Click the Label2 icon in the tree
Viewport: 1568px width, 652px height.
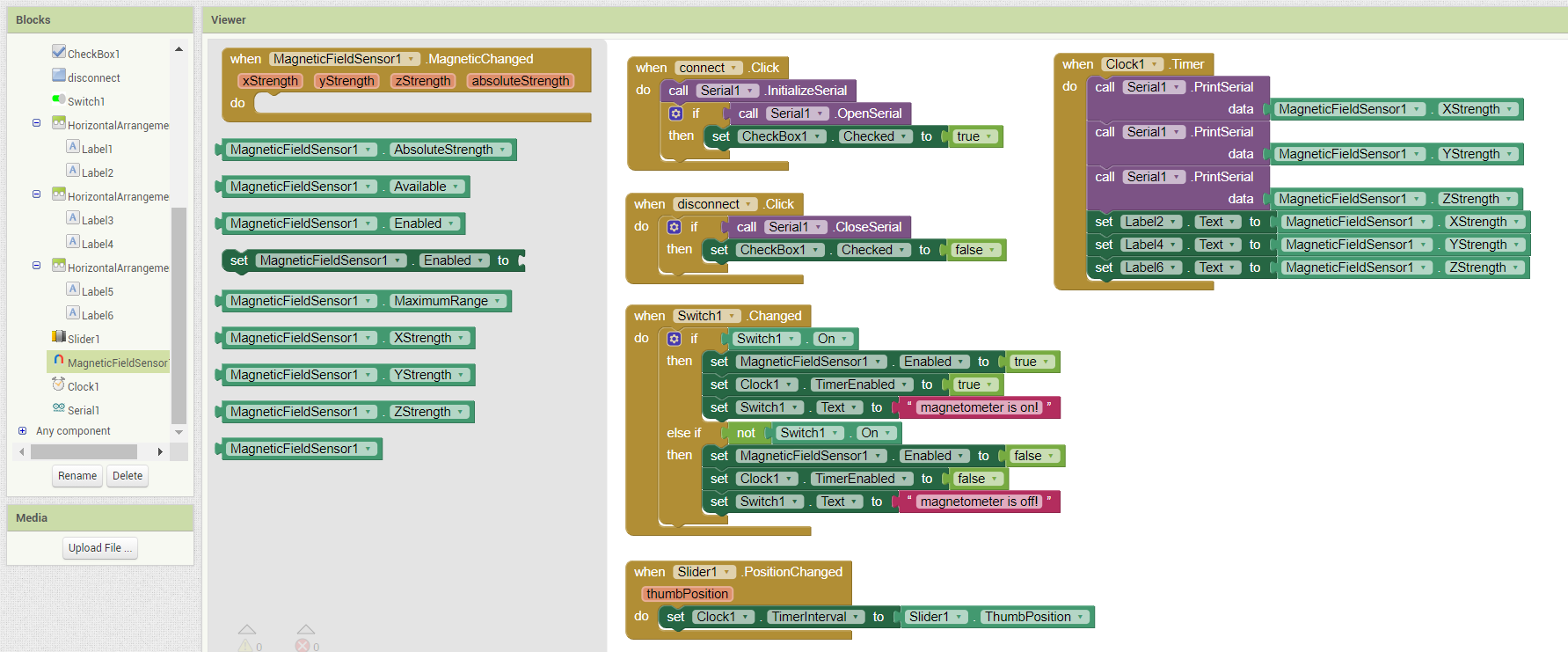(73, 171)
